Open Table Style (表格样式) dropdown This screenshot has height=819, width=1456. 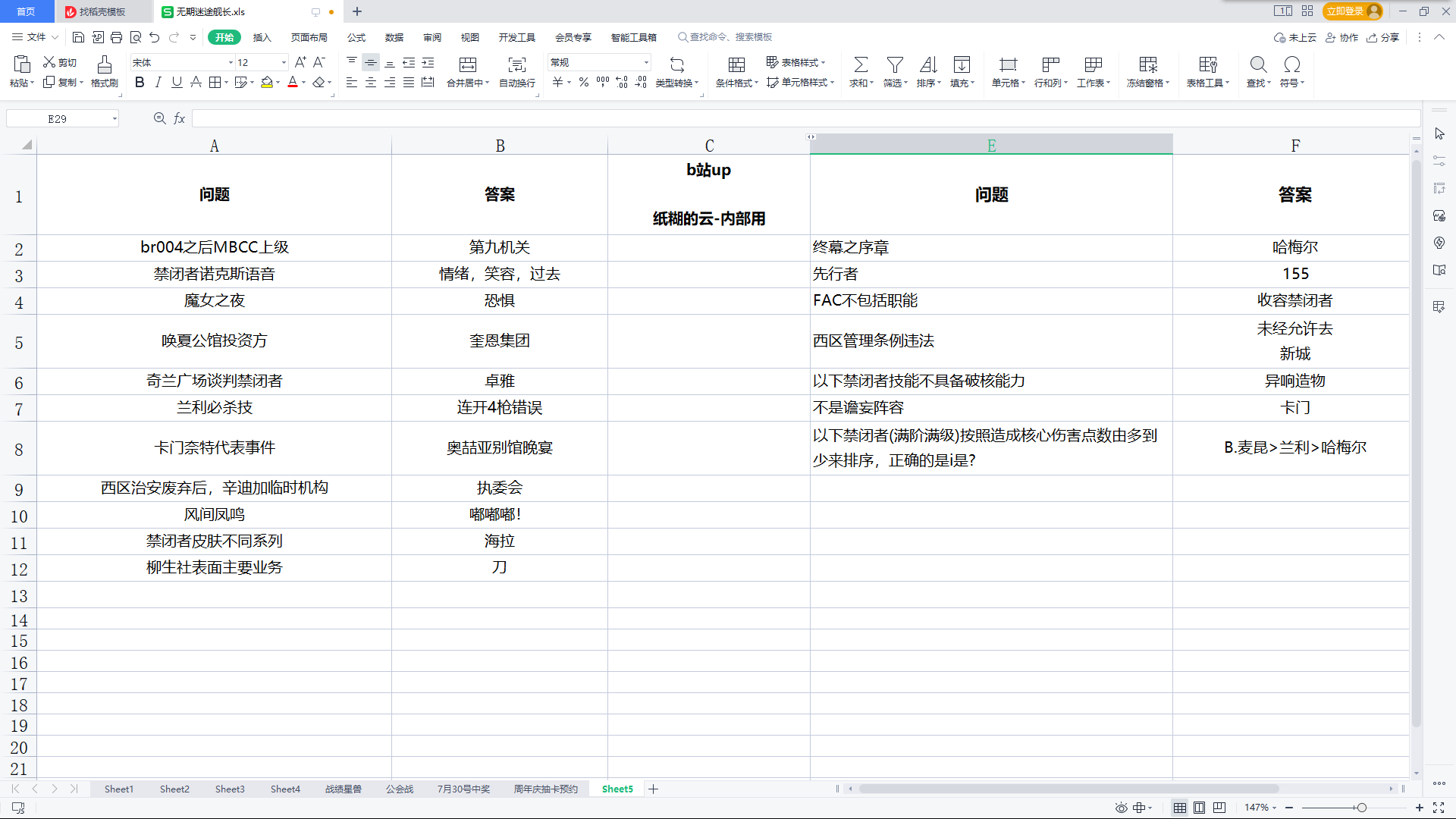[x=795, y=62]
